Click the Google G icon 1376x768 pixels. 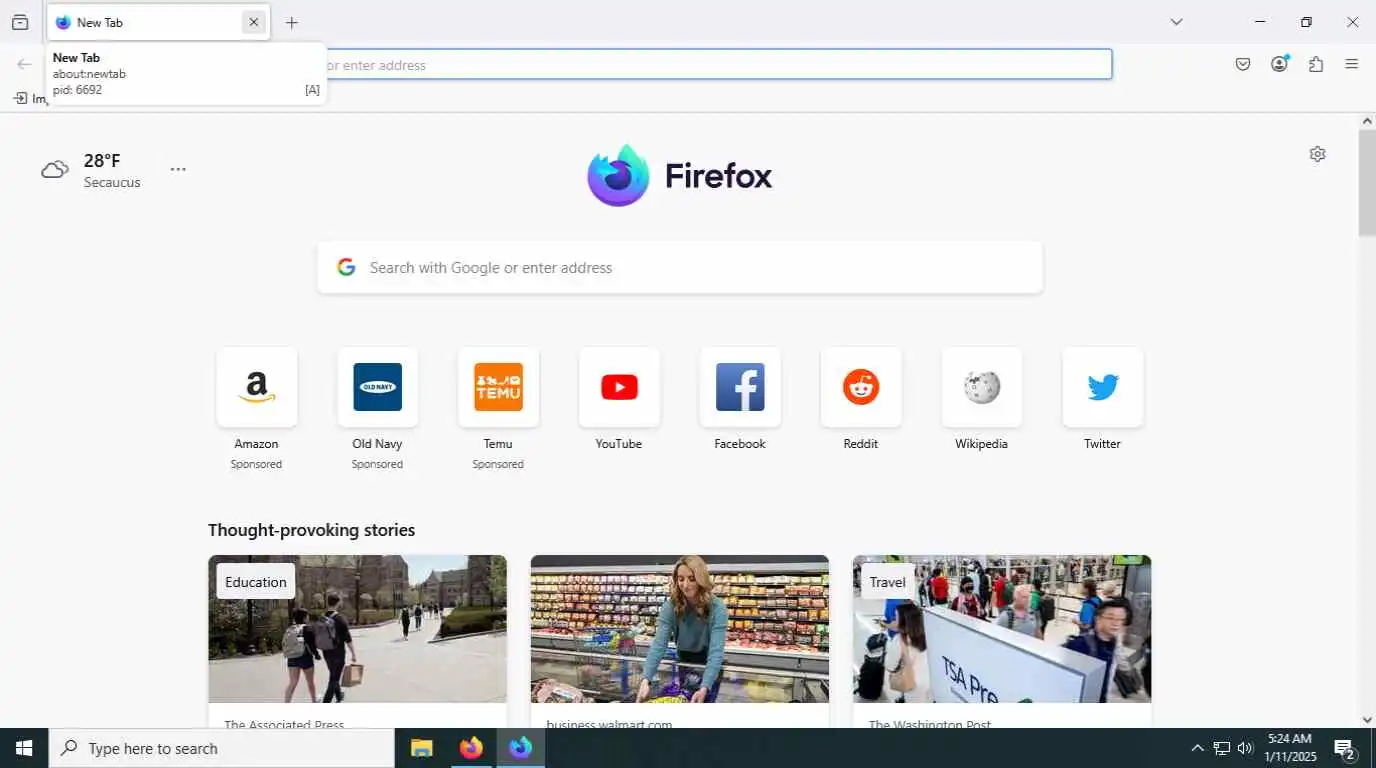(346, 267)
